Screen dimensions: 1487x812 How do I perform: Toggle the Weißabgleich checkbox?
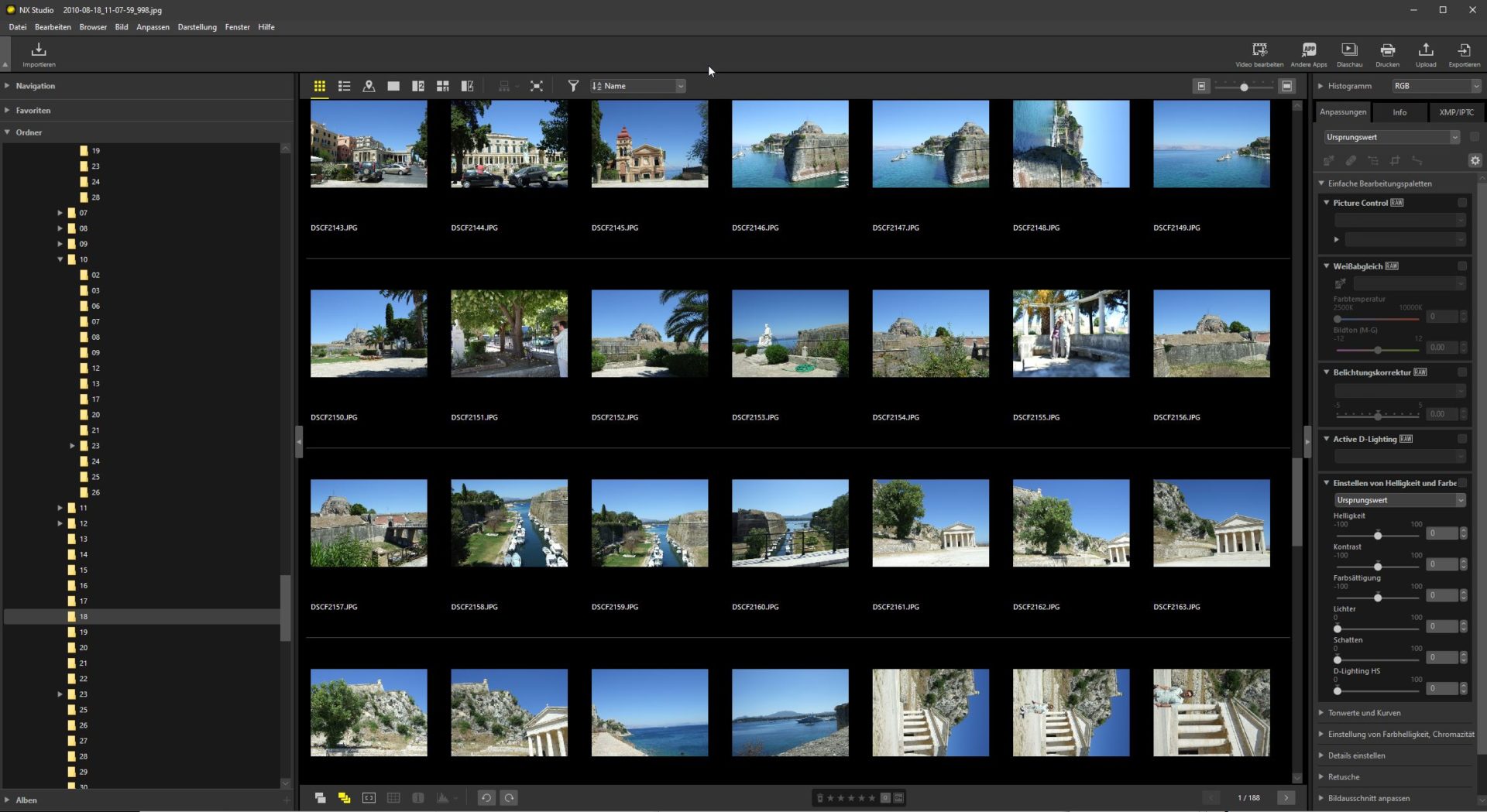pos(1462,266)
